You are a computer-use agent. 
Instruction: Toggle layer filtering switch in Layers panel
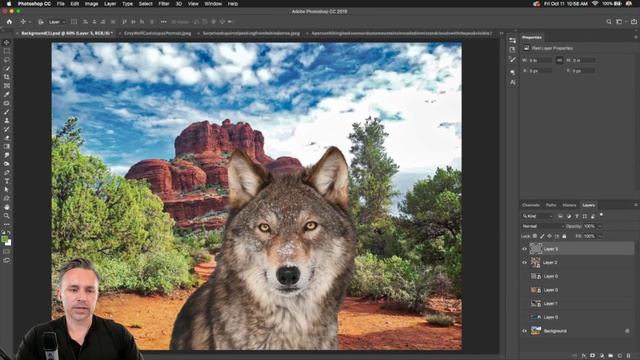click(x=601, y=215)
